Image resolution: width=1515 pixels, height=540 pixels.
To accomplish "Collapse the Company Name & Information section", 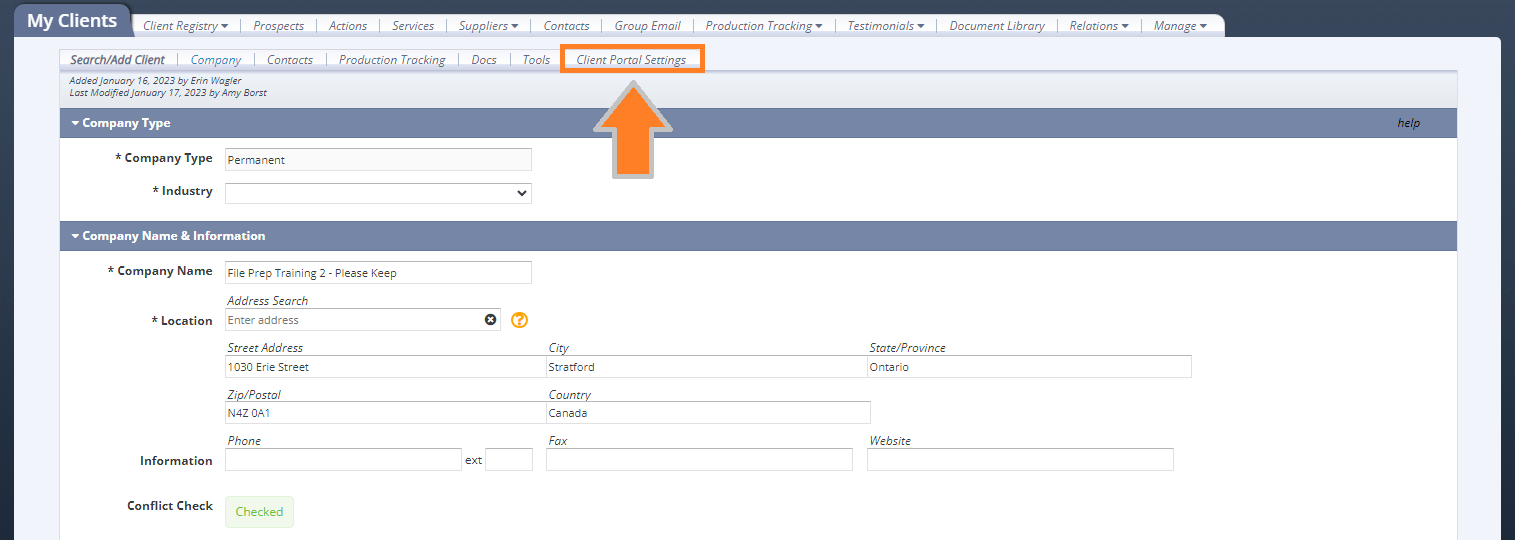I will [x=75, y=236].
